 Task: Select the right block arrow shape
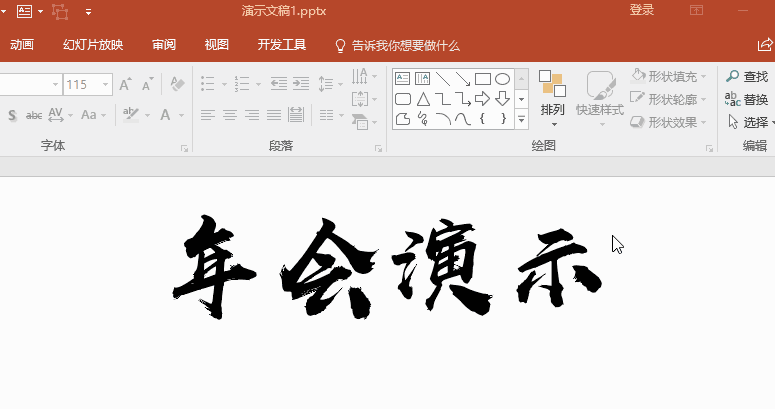(x=482, y=99)
